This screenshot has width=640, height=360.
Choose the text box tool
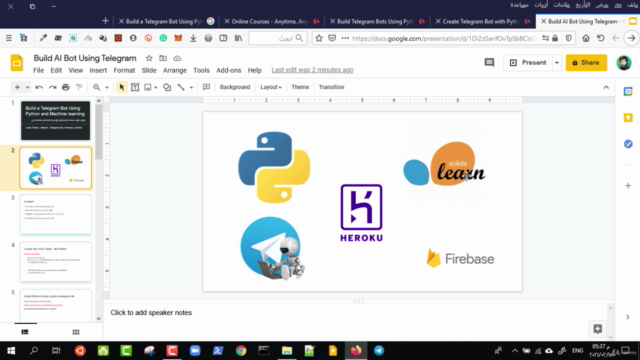(x=135, y=87)
